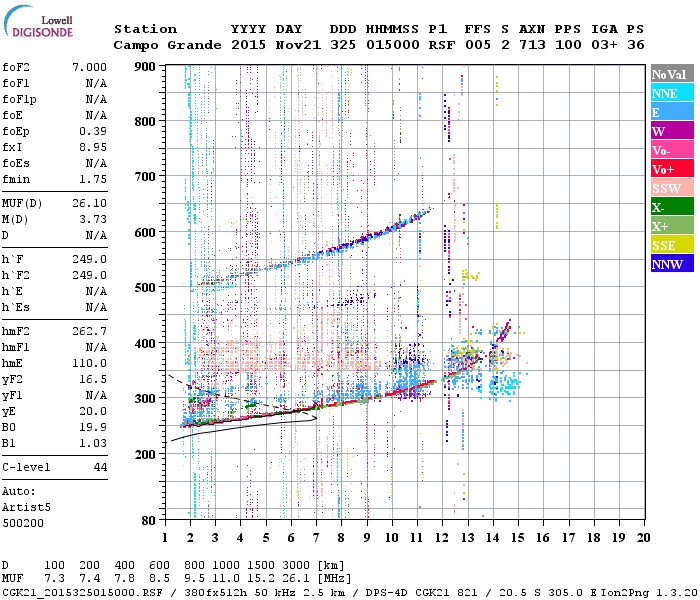Click the foF2 value 7.000
The image size is (700, 600).
89,67
